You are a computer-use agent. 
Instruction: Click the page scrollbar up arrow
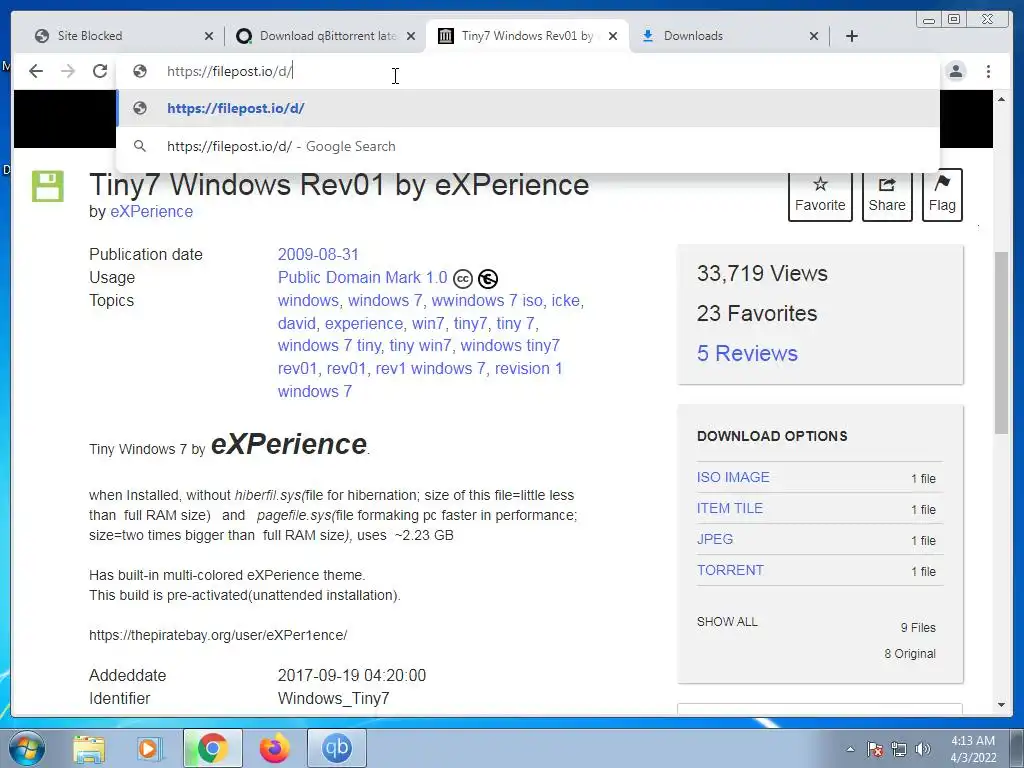click(1001, 99)
